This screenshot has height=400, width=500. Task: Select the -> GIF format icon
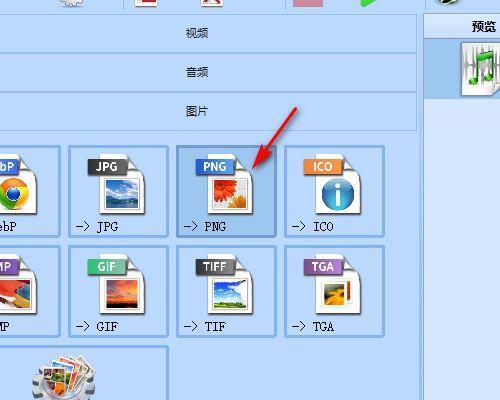[x=118, y=291]
